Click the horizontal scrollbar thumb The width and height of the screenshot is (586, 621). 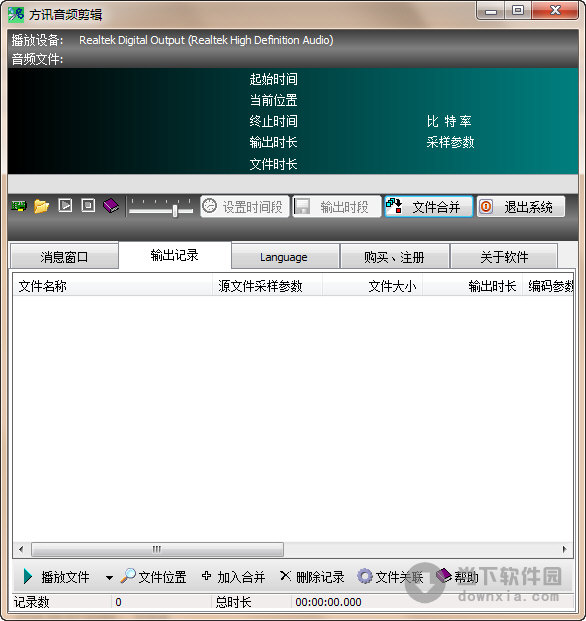point(157,549)
